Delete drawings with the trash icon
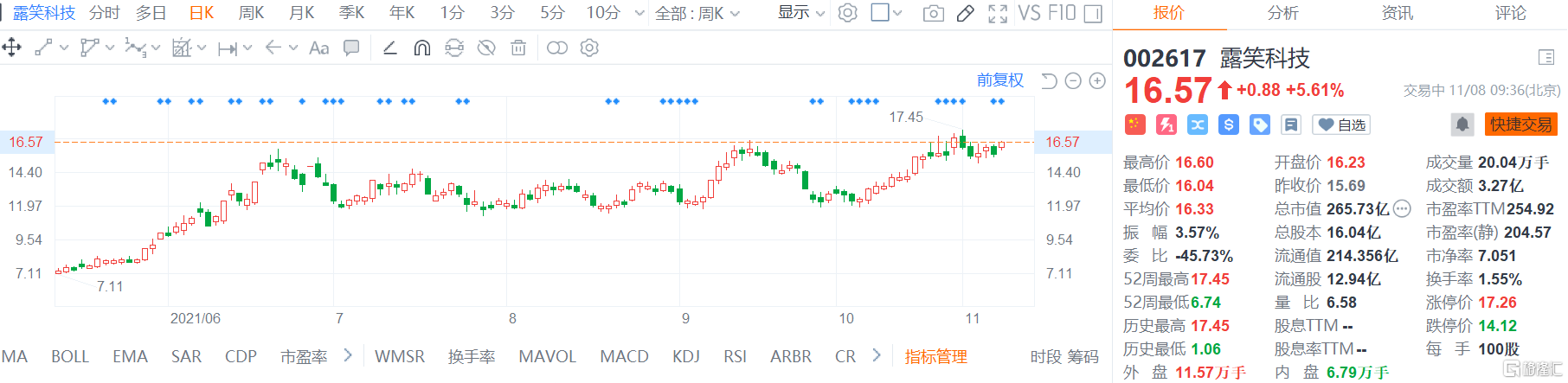 [518, 48]
